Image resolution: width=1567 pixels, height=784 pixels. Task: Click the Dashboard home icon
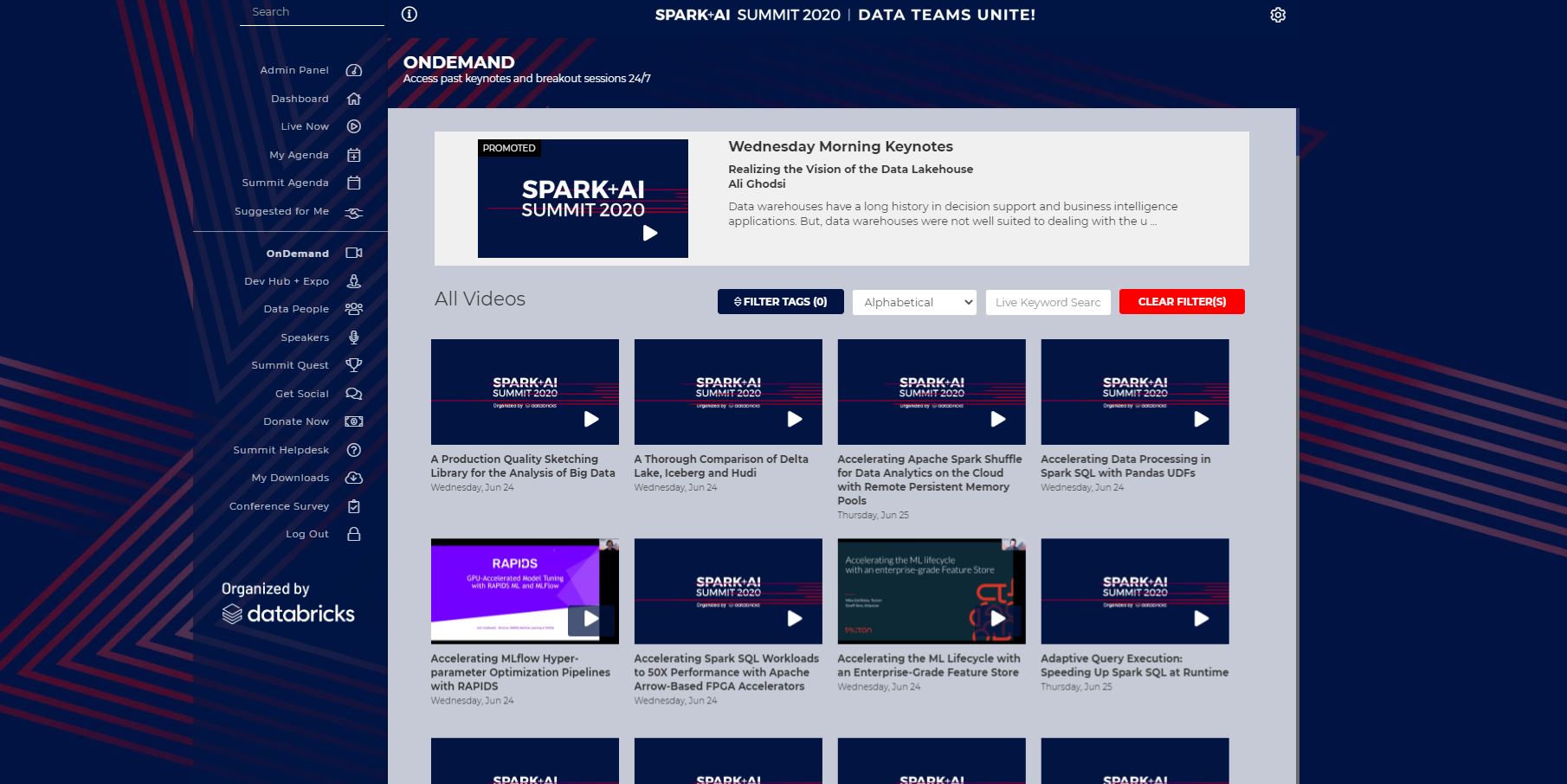coord(353,99)
